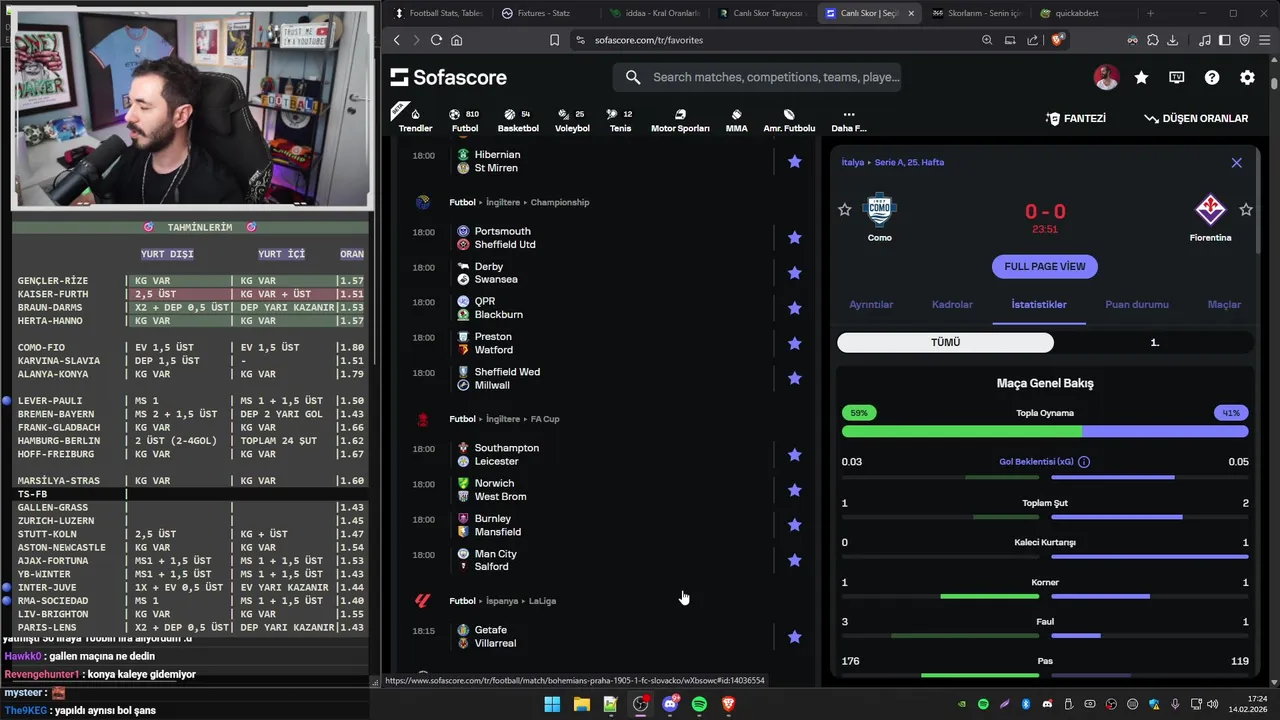The image size is (1280, 720).
Task: Open the Sofascore help question icon
Action: coord(1212,77)
